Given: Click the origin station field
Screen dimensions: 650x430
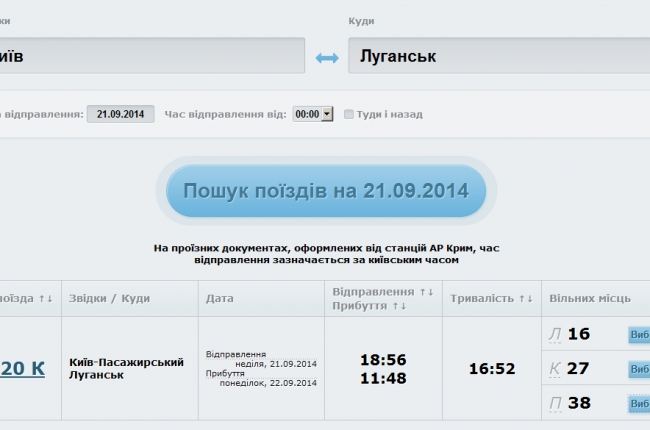Looking at the screenshot, I should click(150, 56).
